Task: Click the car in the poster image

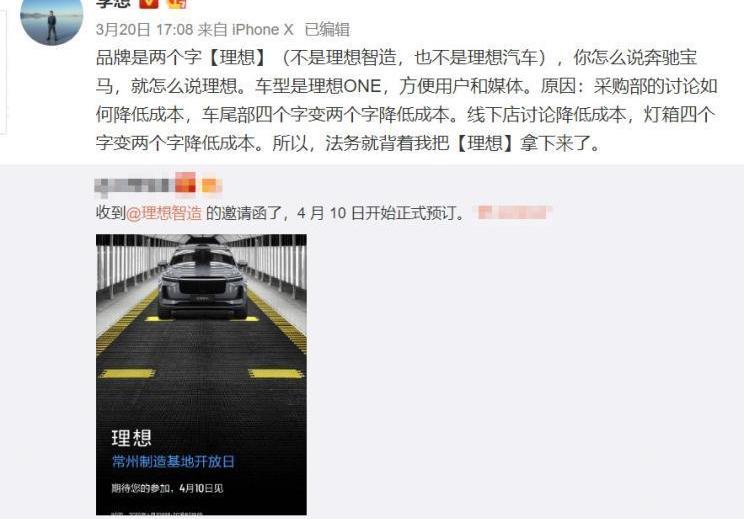Action: click(x=203, y=282)
